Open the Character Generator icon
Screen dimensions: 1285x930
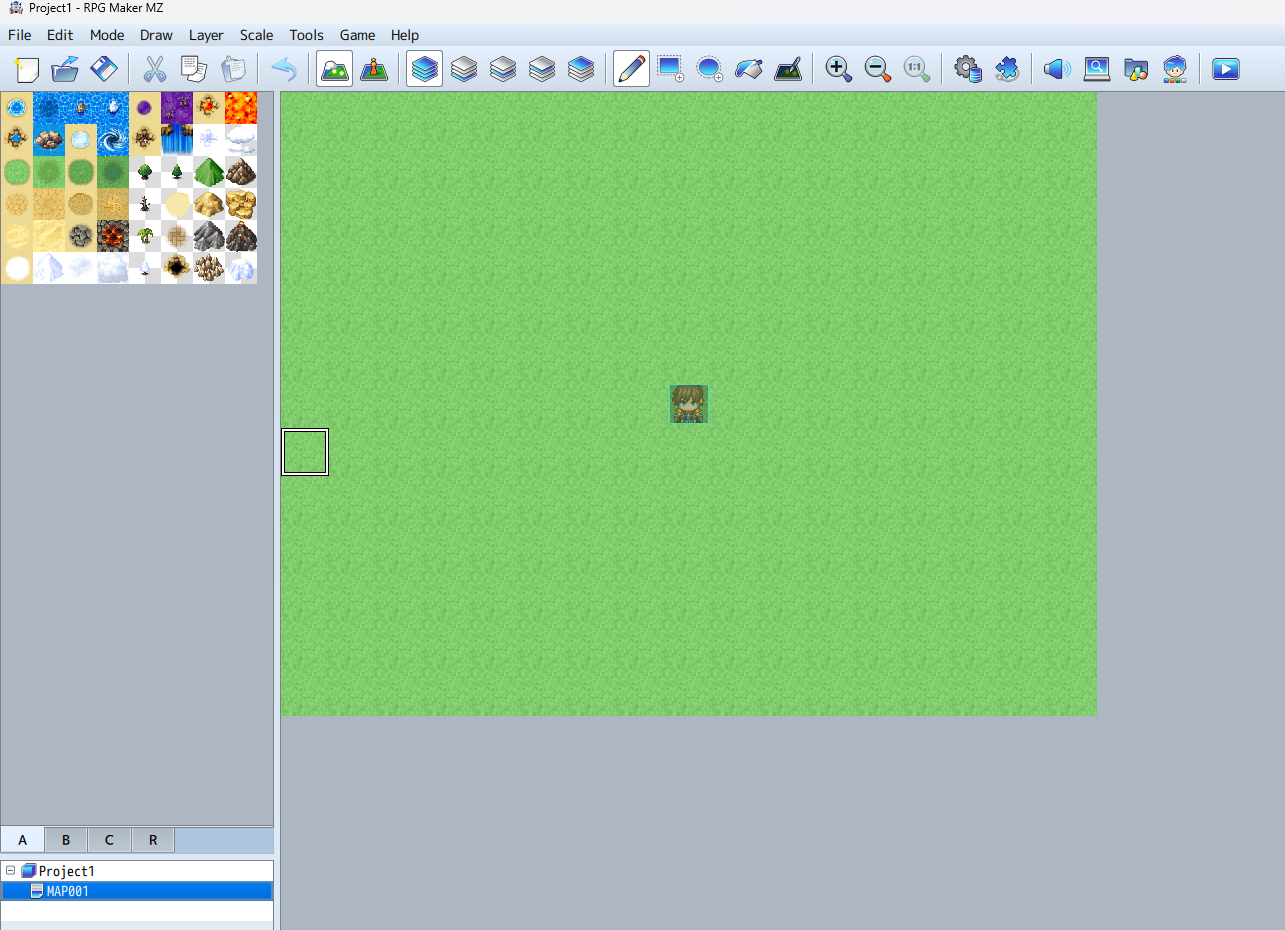point(1175,69)
